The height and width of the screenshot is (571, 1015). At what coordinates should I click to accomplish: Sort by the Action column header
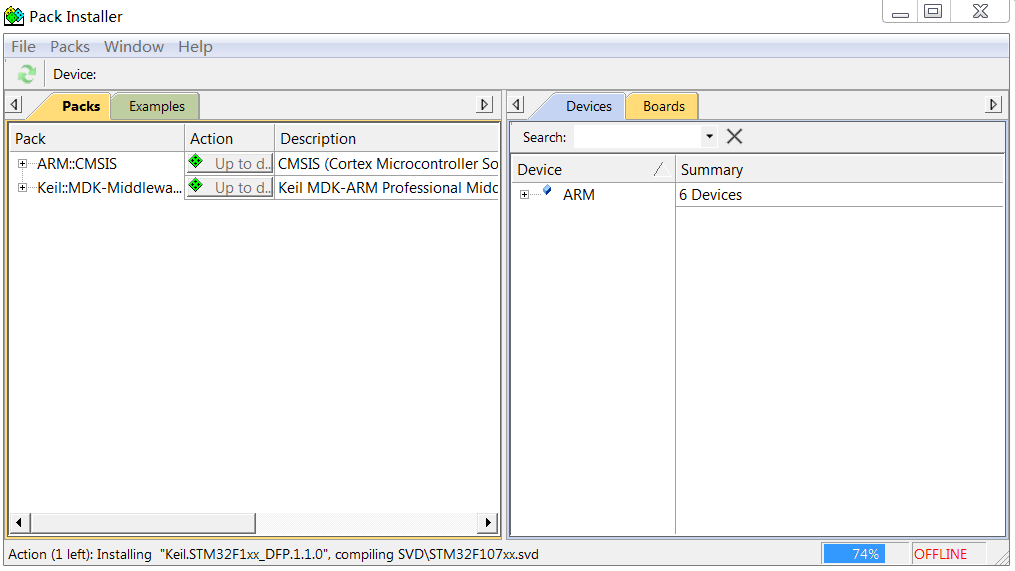pyautogui.click(x=230, y=139)
